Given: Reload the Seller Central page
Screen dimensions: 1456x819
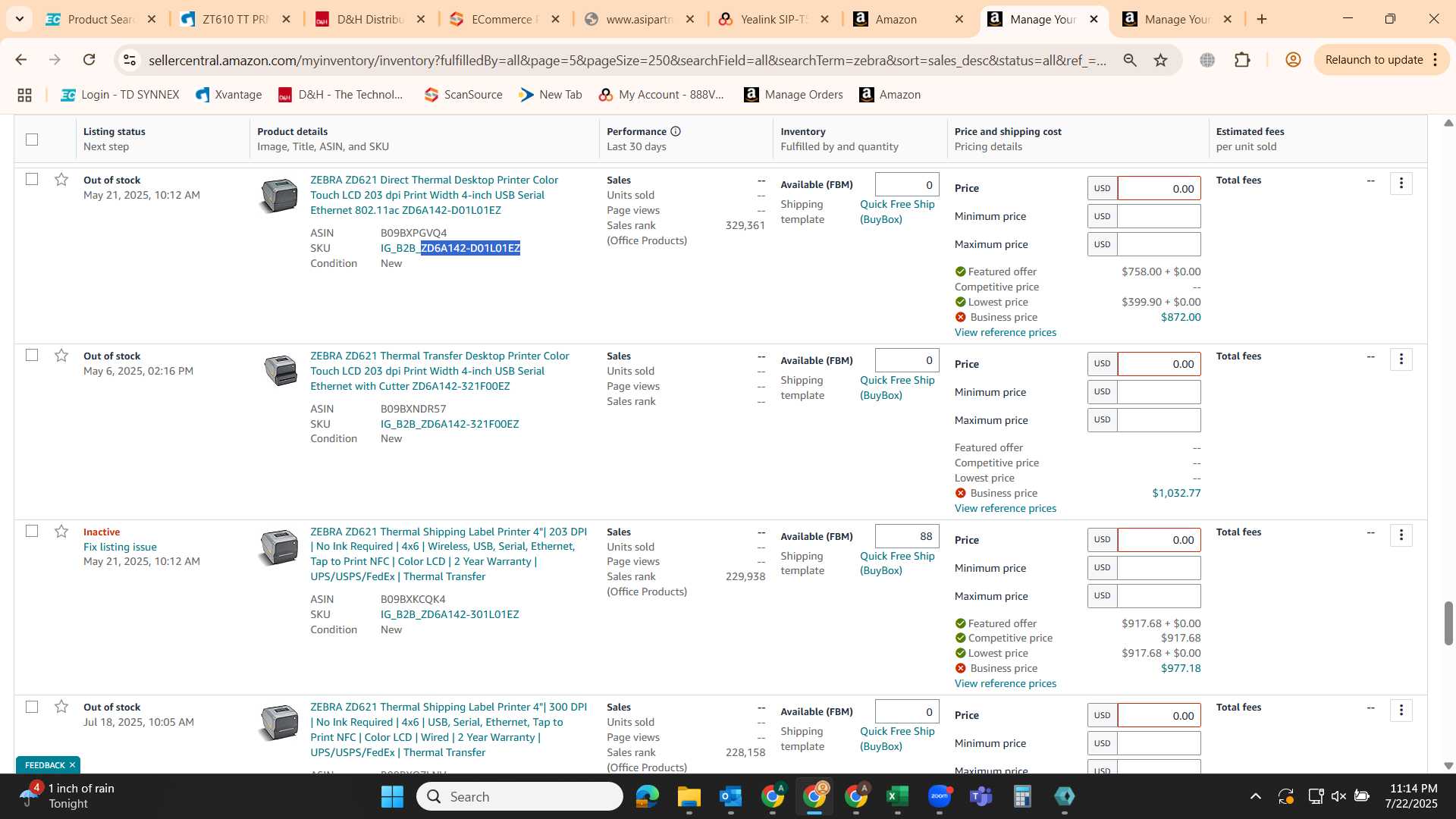Looking at the screenshot, I should [89, 60].
